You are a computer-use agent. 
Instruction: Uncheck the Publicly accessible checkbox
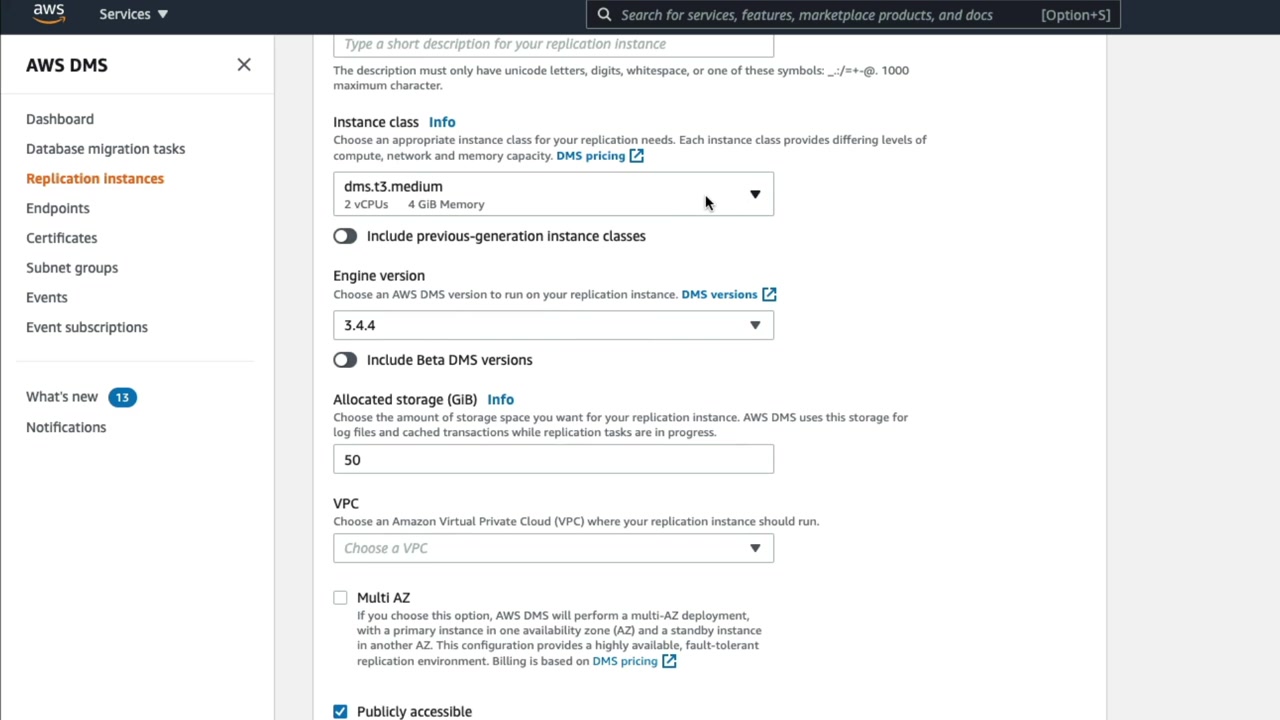point(341,711)
